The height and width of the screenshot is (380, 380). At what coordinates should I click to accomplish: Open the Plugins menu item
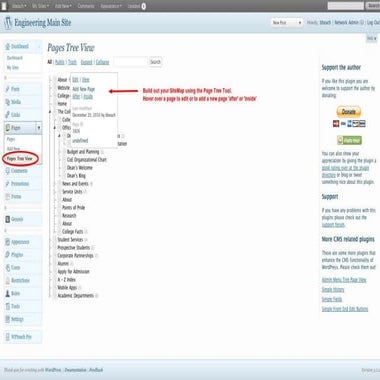coord(17,255)
